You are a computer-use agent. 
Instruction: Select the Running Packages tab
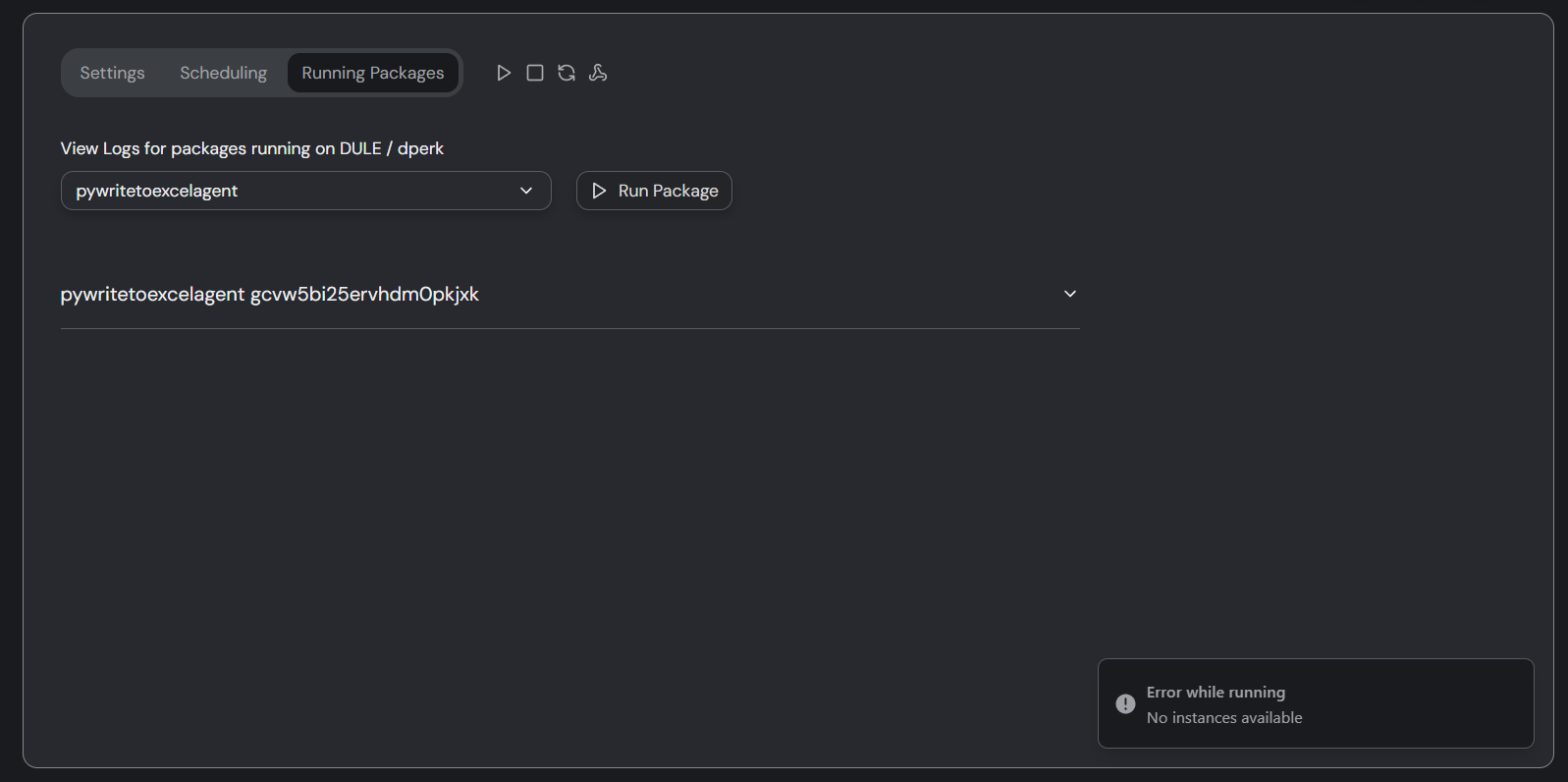coord(373,73)
